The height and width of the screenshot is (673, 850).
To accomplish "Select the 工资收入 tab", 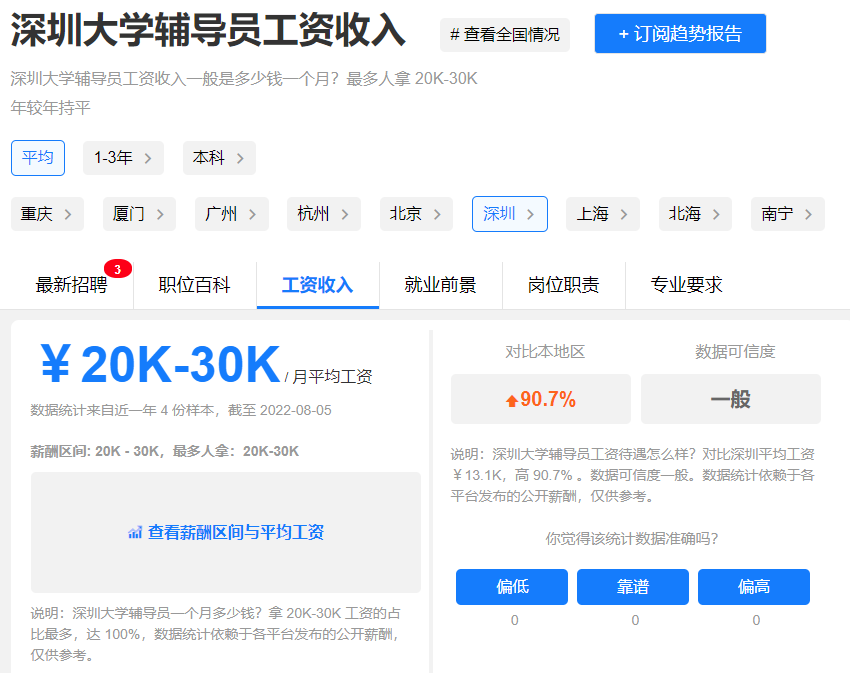I will click(318, 285).
